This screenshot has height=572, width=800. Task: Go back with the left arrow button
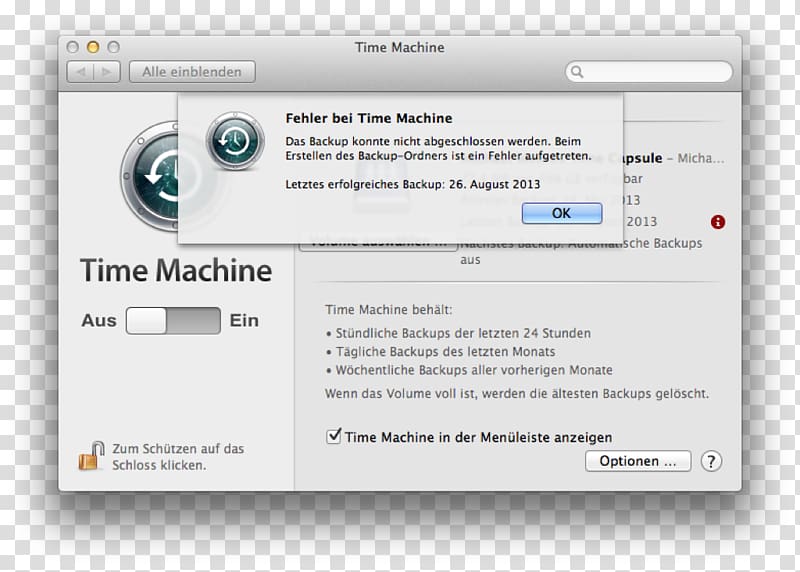pyautogui.click(x=81, y=72)
